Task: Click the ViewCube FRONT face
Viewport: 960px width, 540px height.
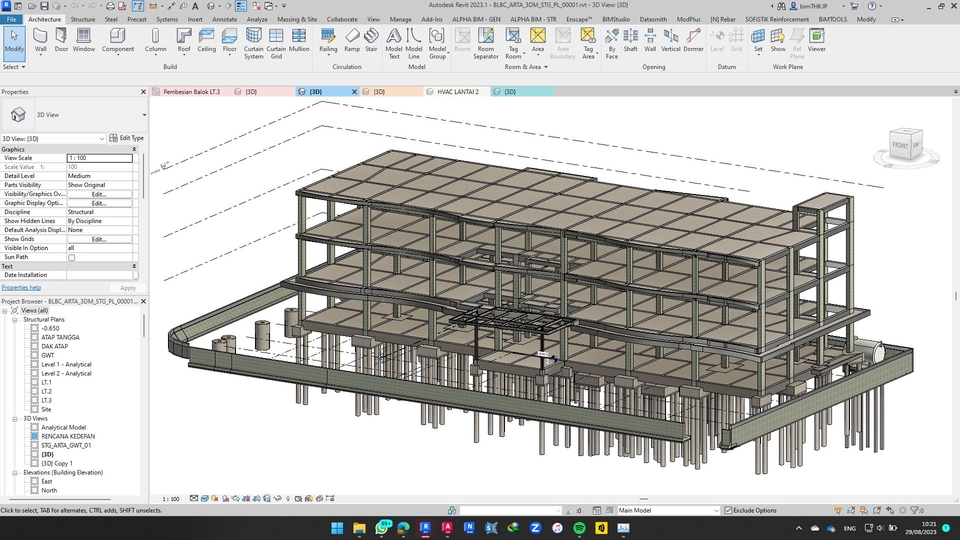Action: click(x=900, y=145)
